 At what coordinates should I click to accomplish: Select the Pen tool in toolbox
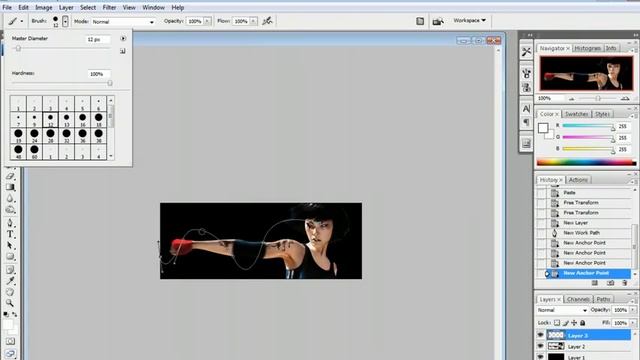tap(10, 223)
